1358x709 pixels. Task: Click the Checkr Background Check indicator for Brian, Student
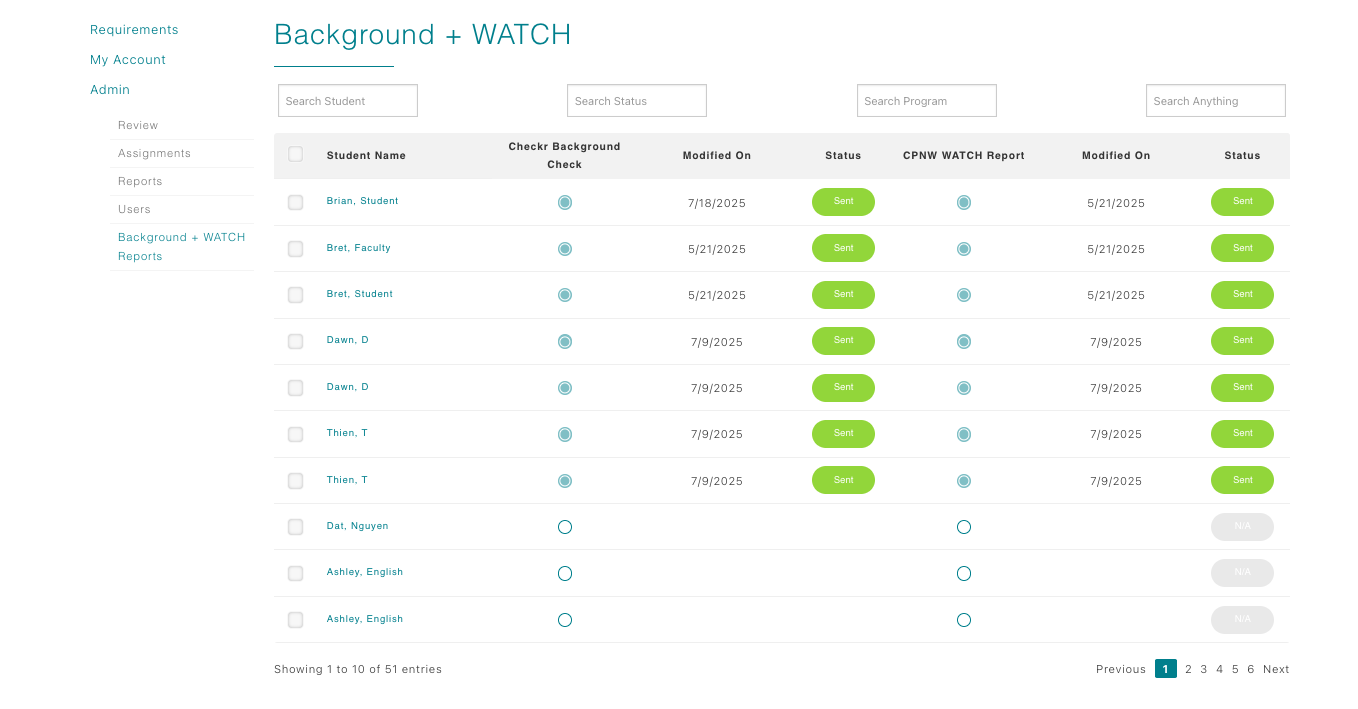(x=565, y=201)
